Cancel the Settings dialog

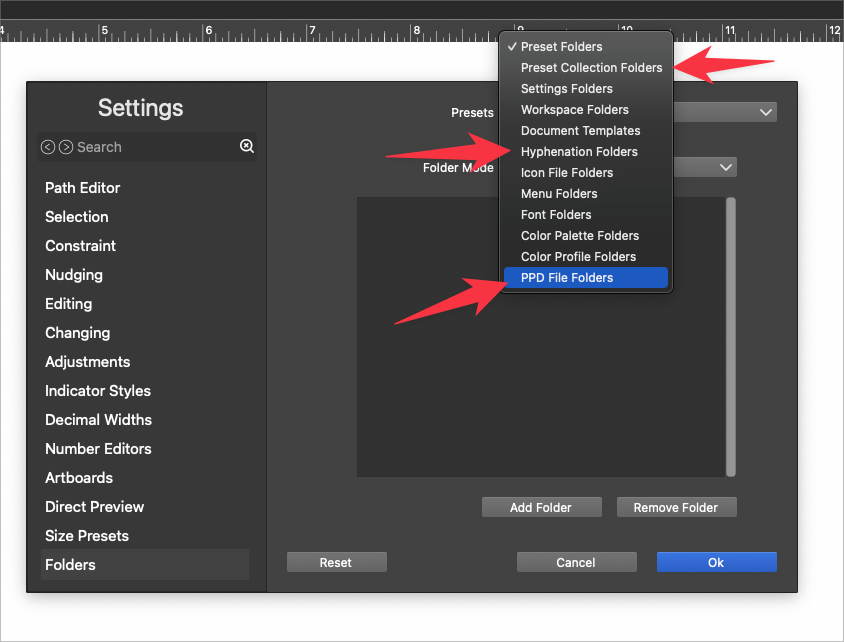[x=576, y=563]
